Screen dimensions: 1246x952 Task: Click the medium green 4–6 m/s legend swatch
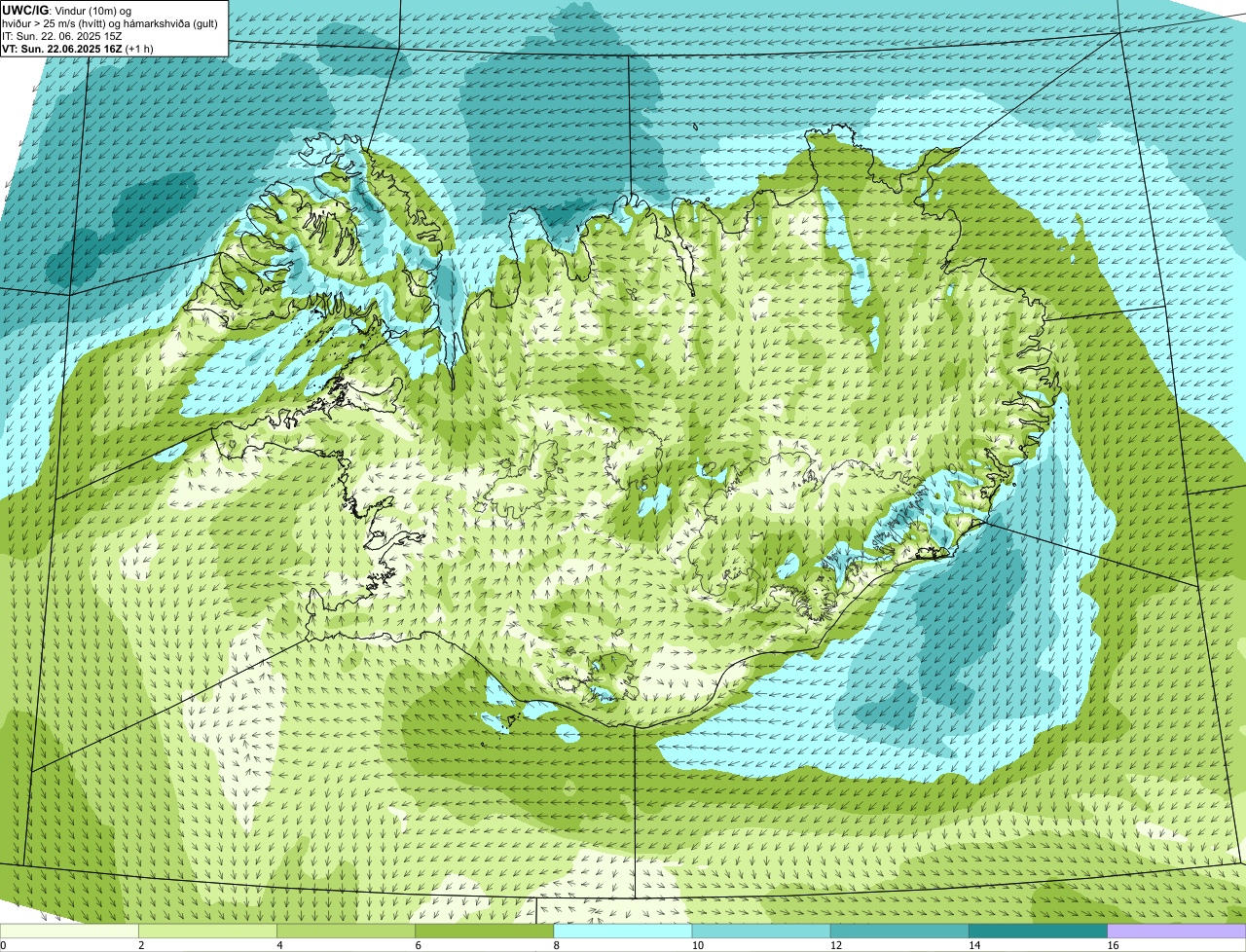[x=347, y=932]
